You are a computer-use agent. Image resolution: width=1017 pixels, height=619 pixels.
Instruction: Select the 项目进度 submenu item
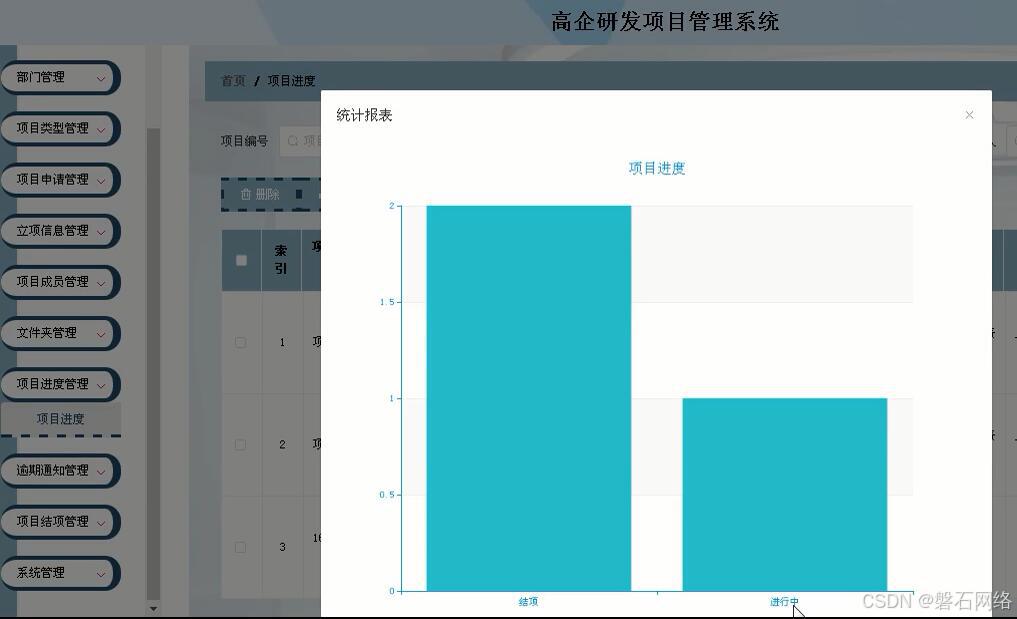point(60,419)
